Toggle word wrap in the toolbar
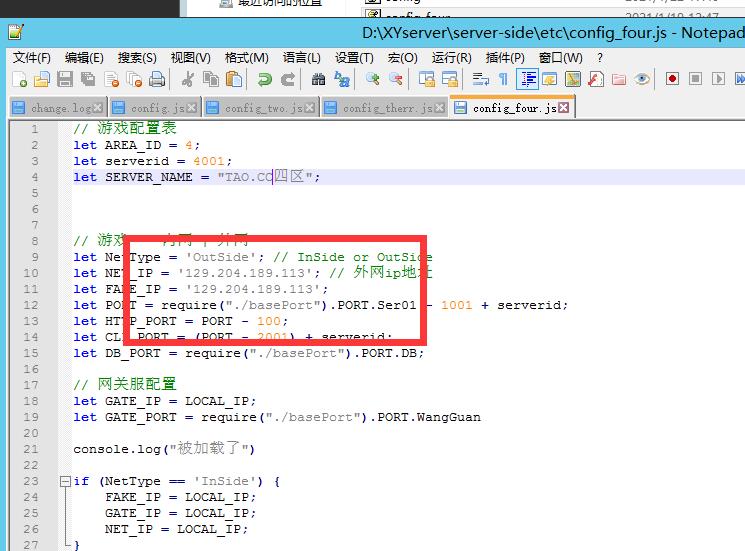The width and height of the screenshot is (745, 551). [480, 79]
